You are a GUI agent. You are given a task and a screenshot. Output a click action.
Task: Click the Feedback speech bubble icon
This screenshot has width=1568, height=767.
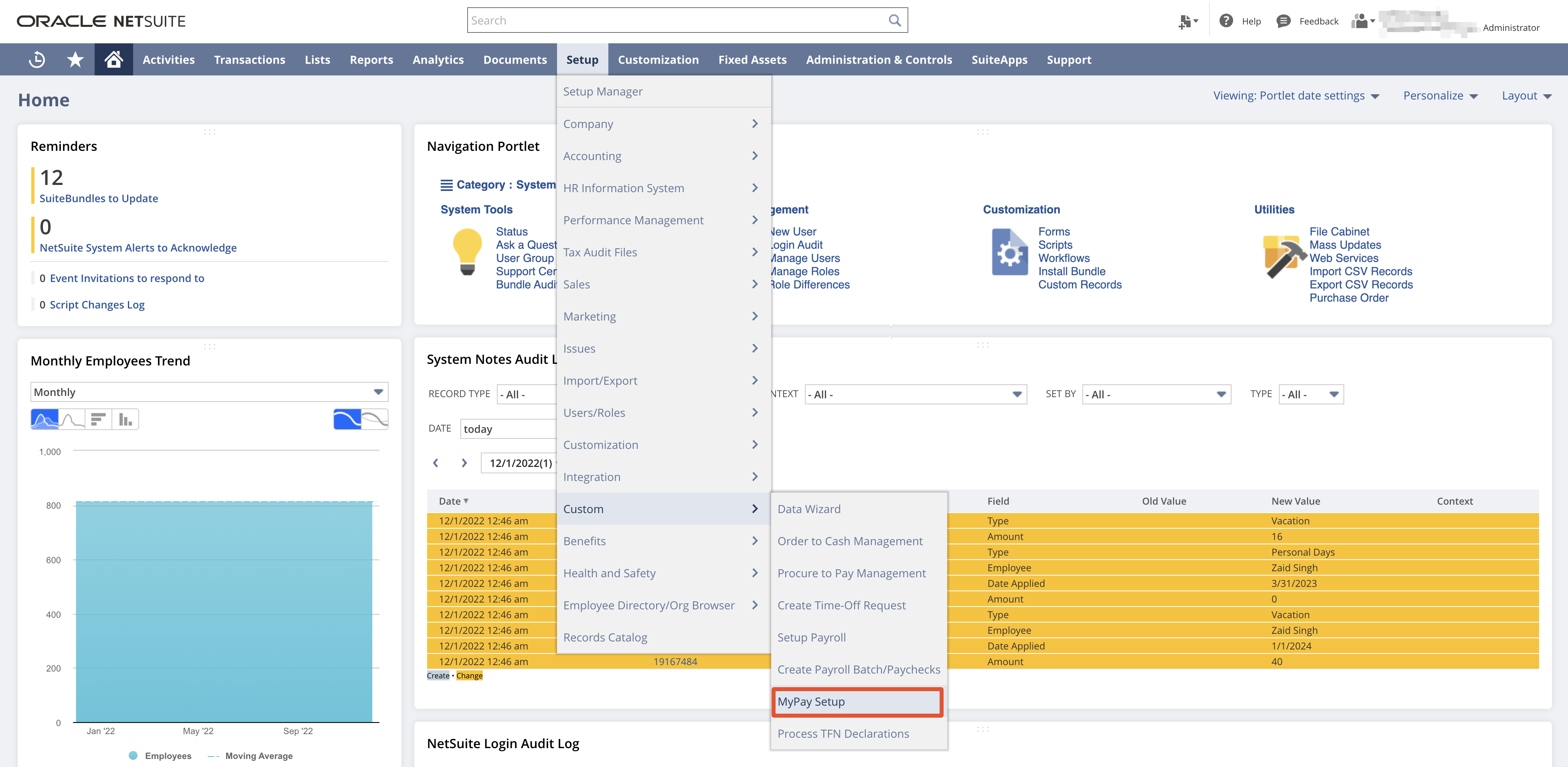1284,21
